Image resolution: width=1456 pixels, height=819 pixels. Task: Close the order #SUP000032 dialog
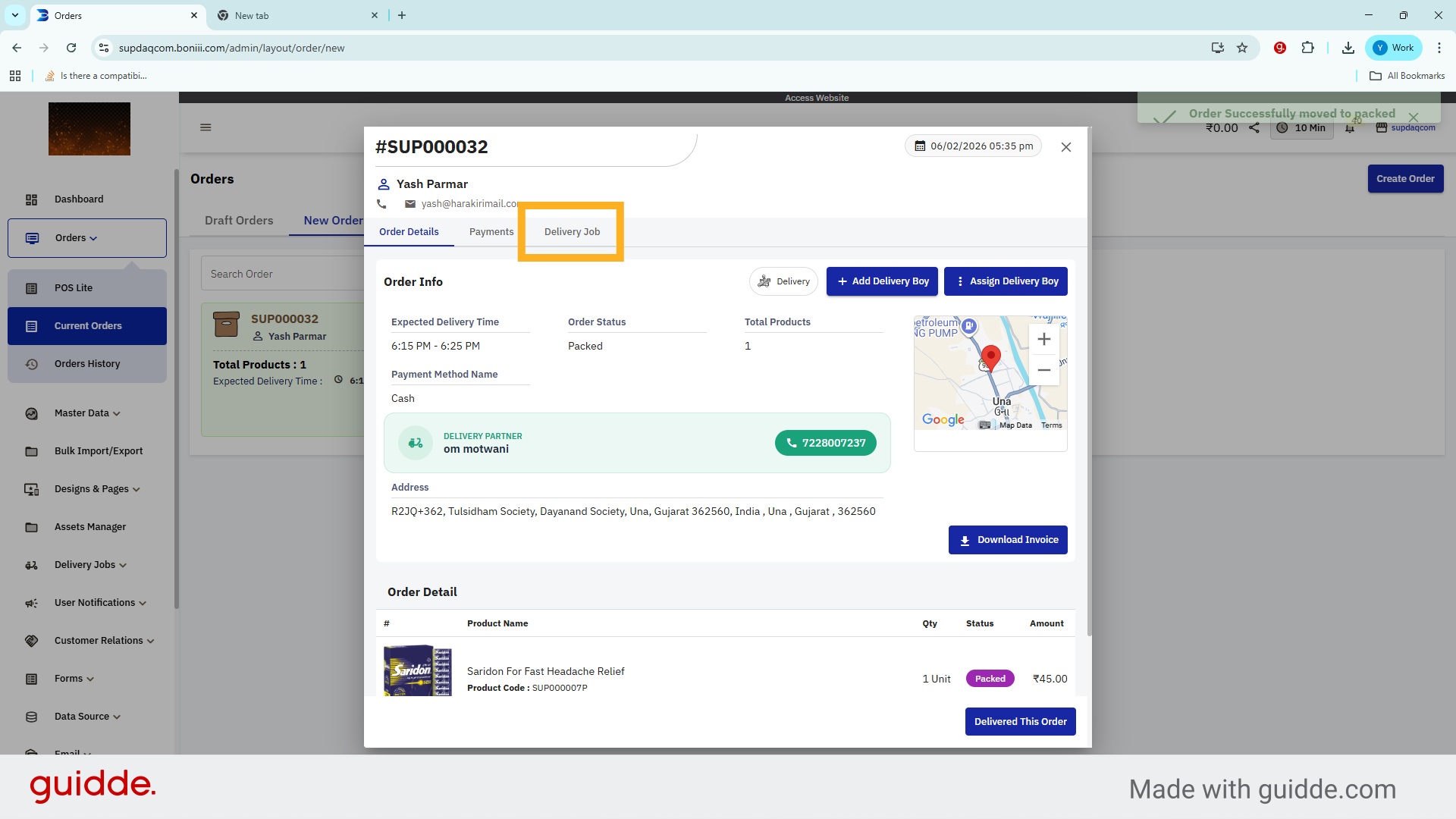click(1065, 147)
